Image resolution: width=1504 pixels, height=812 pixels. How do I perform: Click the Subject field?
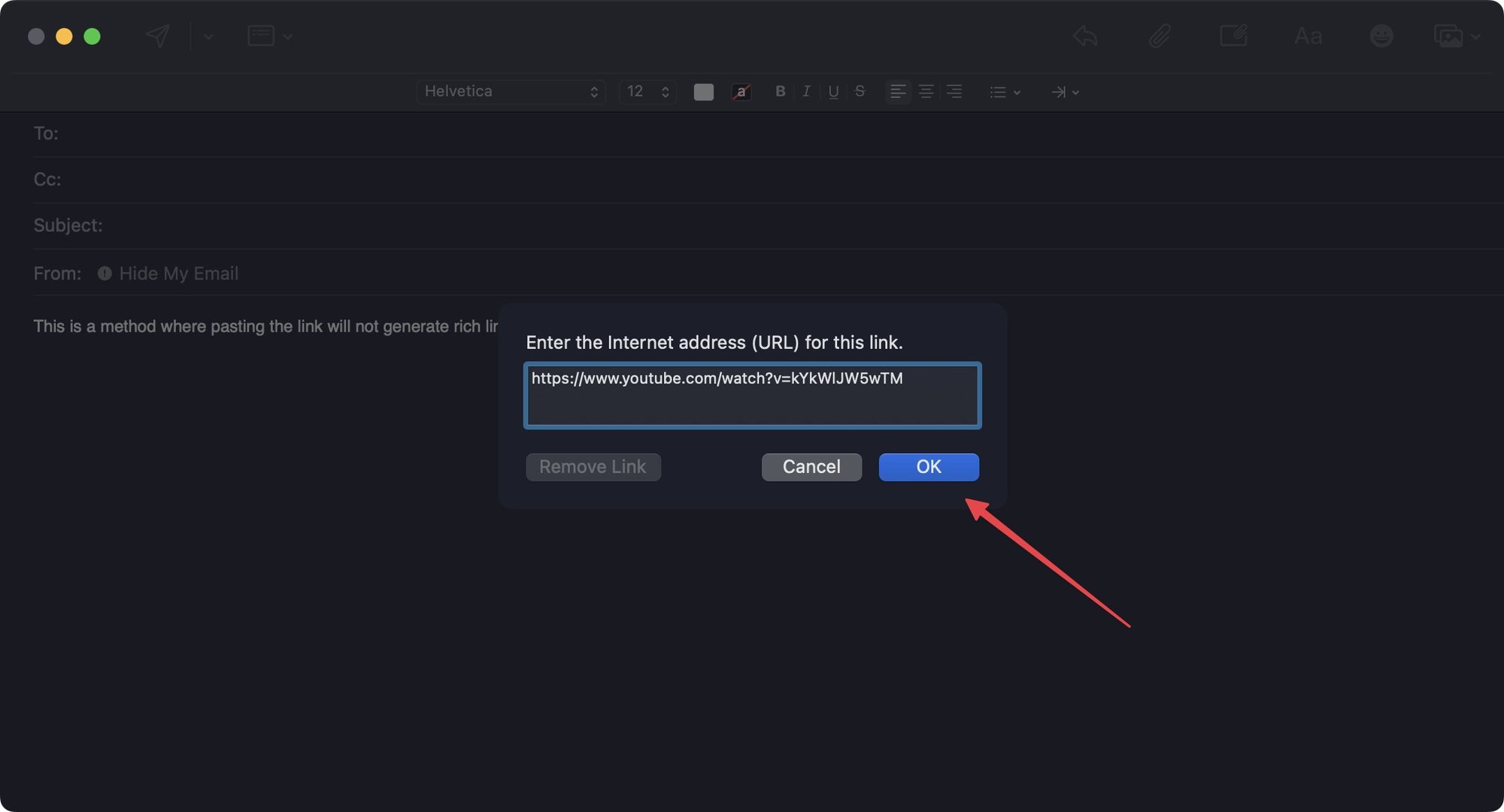coord(768,226)
